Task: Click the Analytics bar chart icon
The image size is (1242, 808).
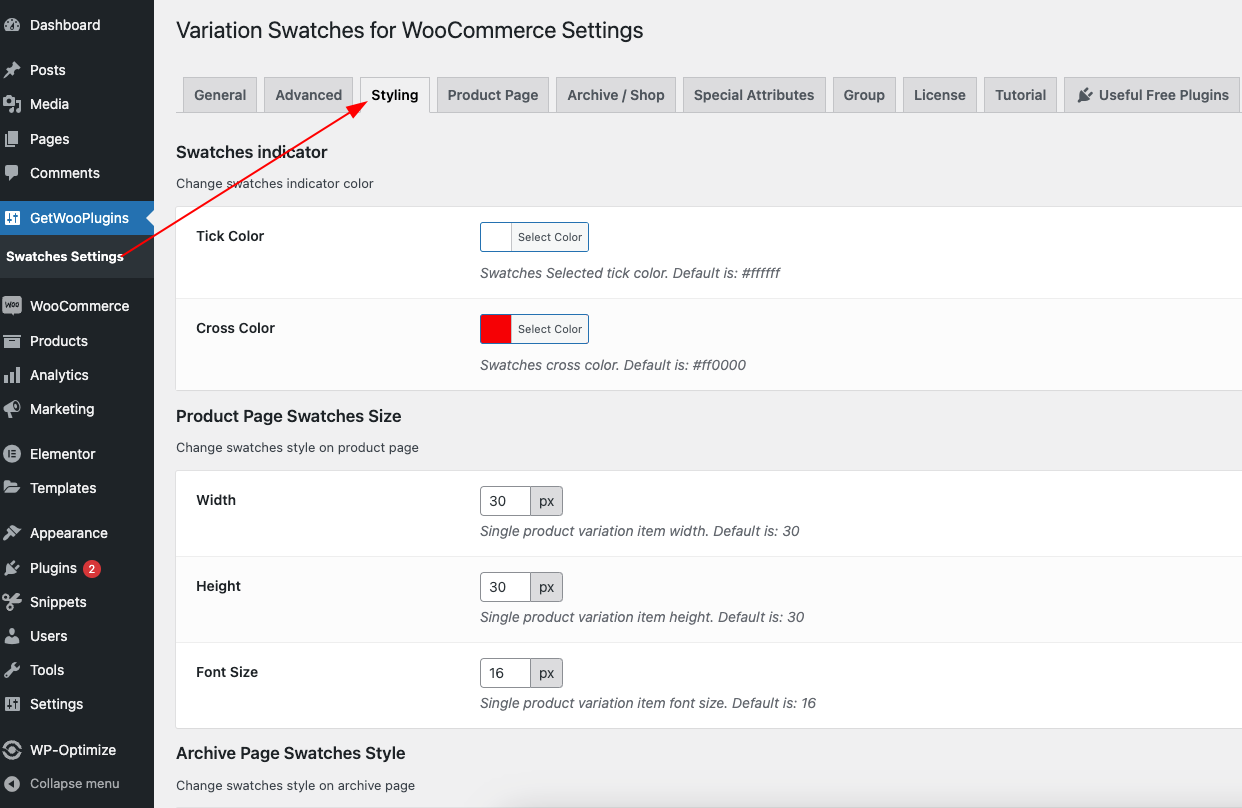Action: (12, 375)
